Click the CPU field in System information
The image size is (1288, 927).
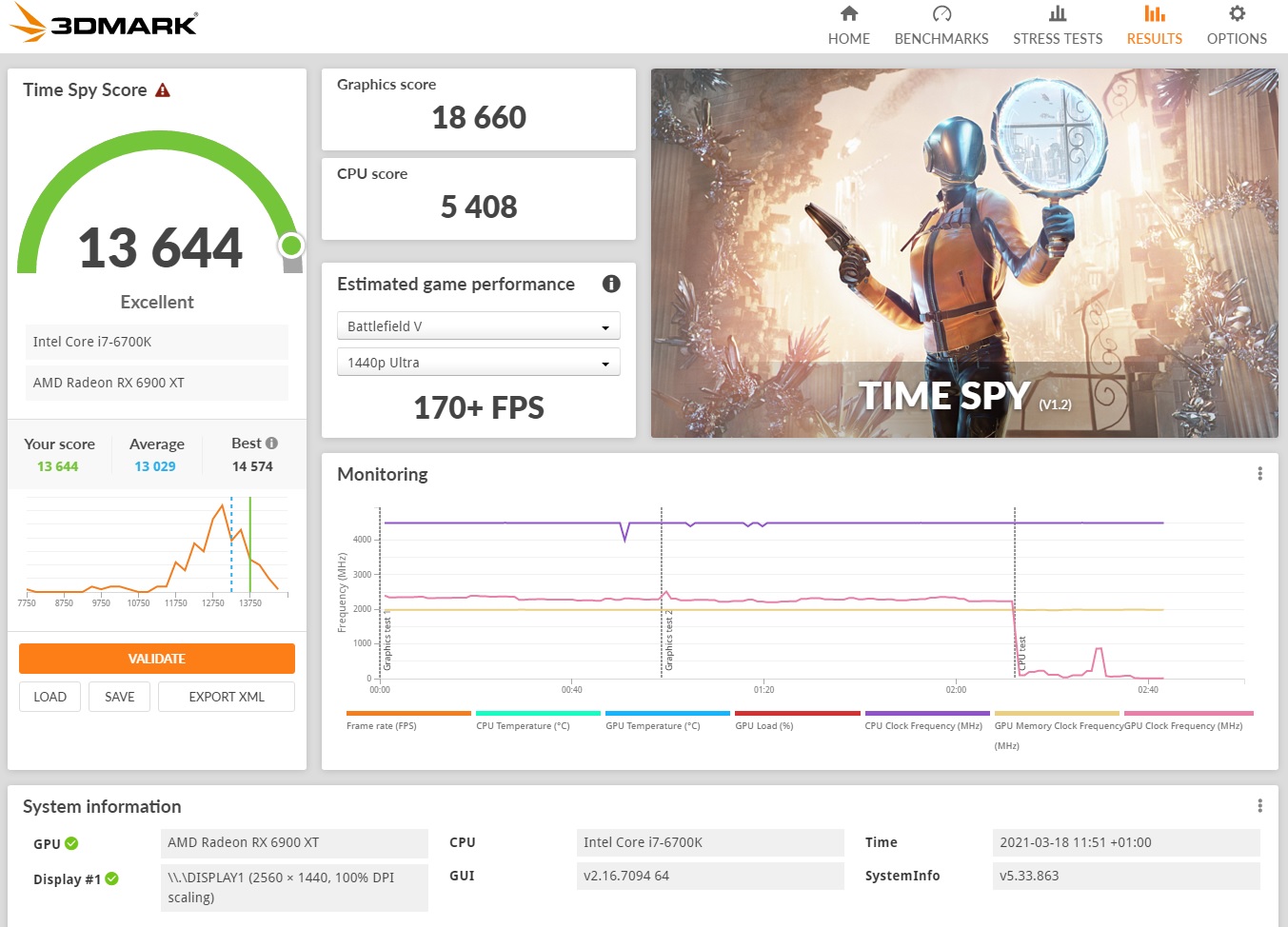[x=710, y=842]
